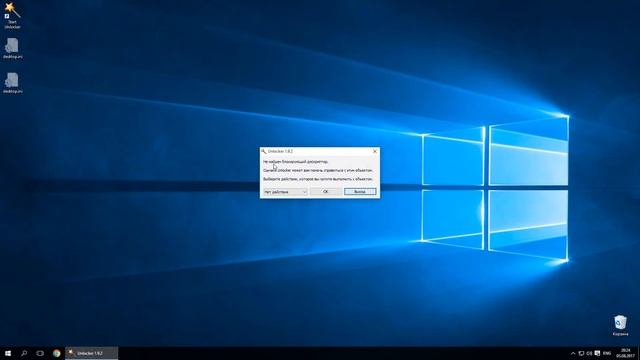Open the notification center tray icon
Viewport: 640px width, 360px height.
(597, 353)
